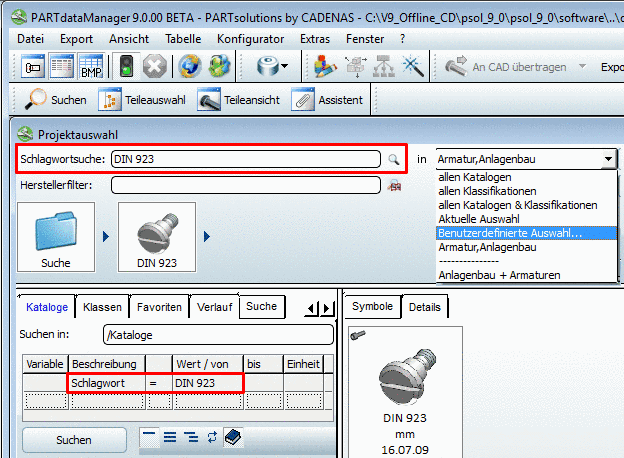Screen dimensions: 624x458
Task: Open the Assistent toolbar item
Action: pyautogui.click(x=327, y=99)
